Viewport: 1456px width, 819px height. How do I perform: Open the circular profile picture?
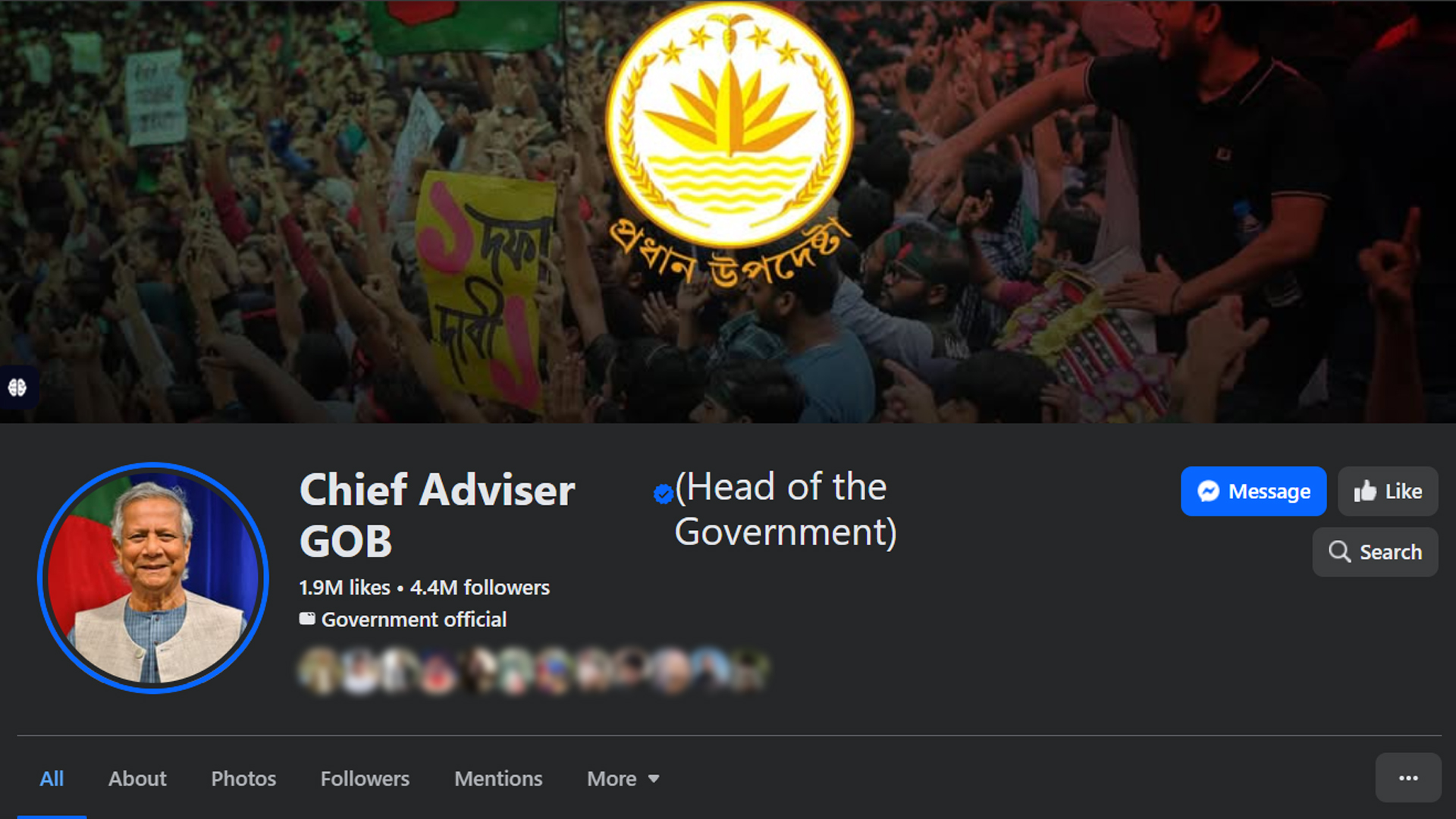point(152,578)
